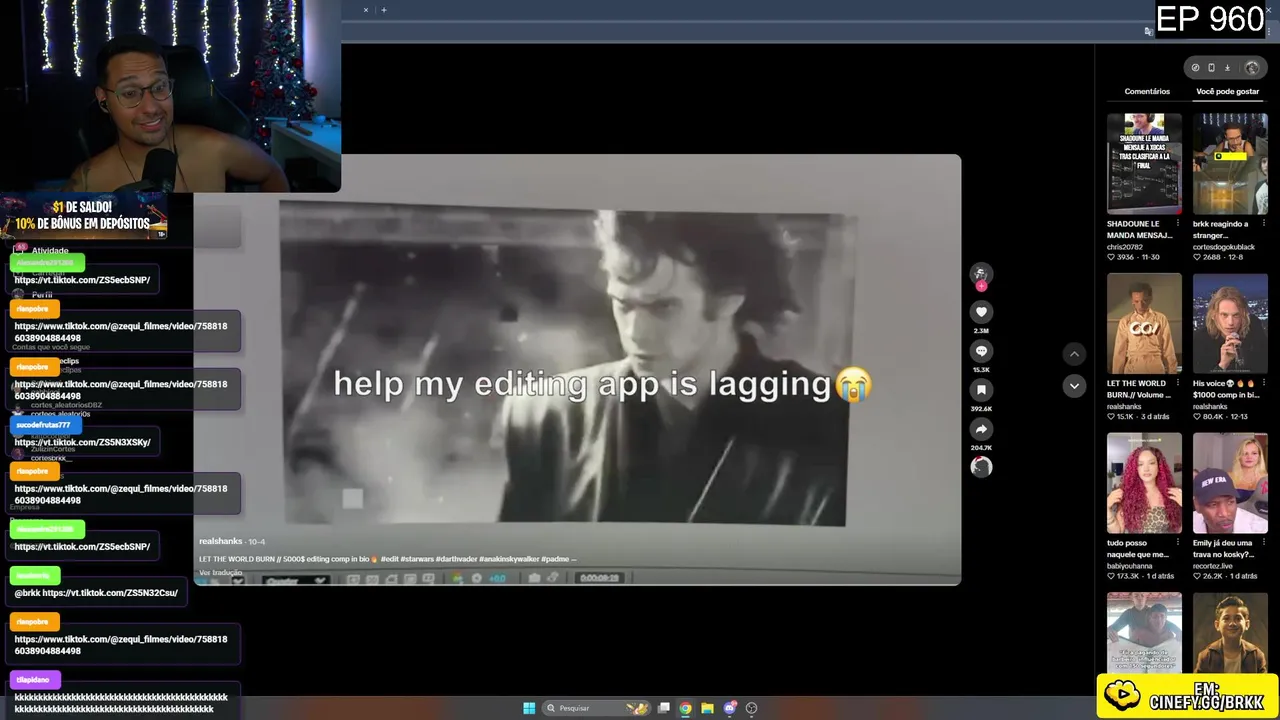Click the 3936 likes count on SHADOUNE video

click(1125, 257)
